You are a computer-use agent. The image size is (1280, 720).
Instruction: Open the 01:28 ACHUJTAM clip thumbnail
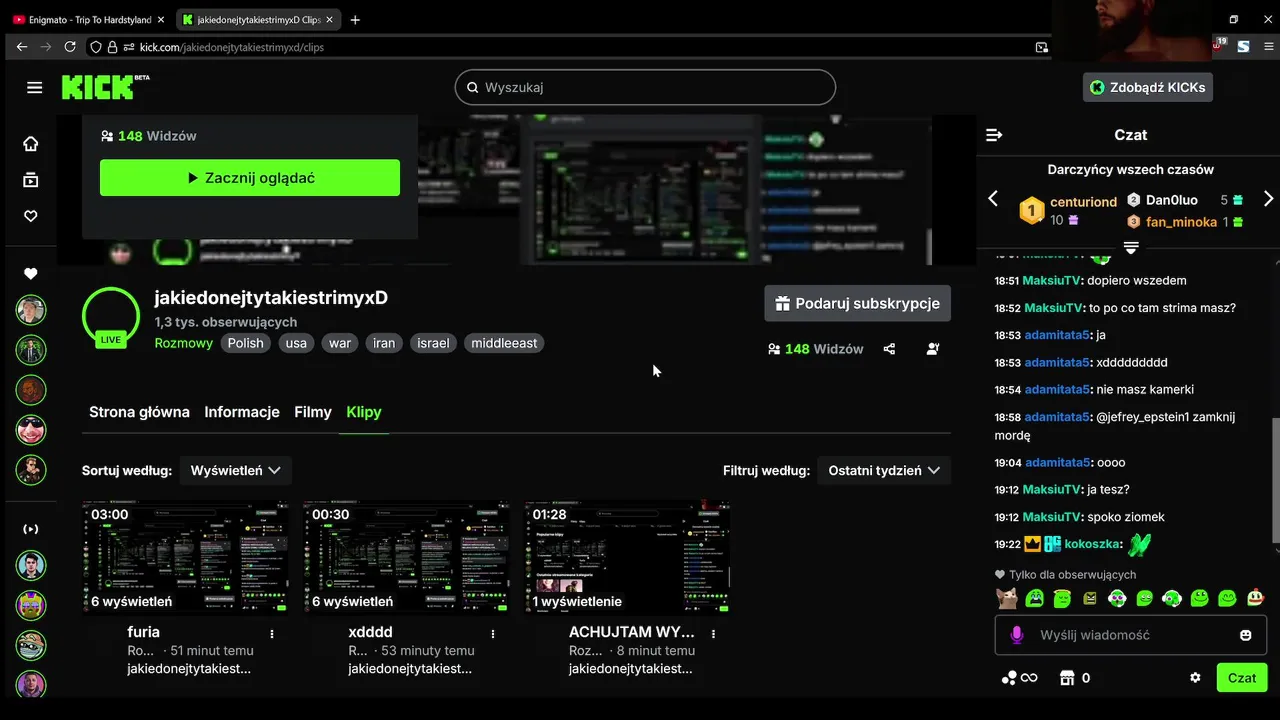(627, 557)
